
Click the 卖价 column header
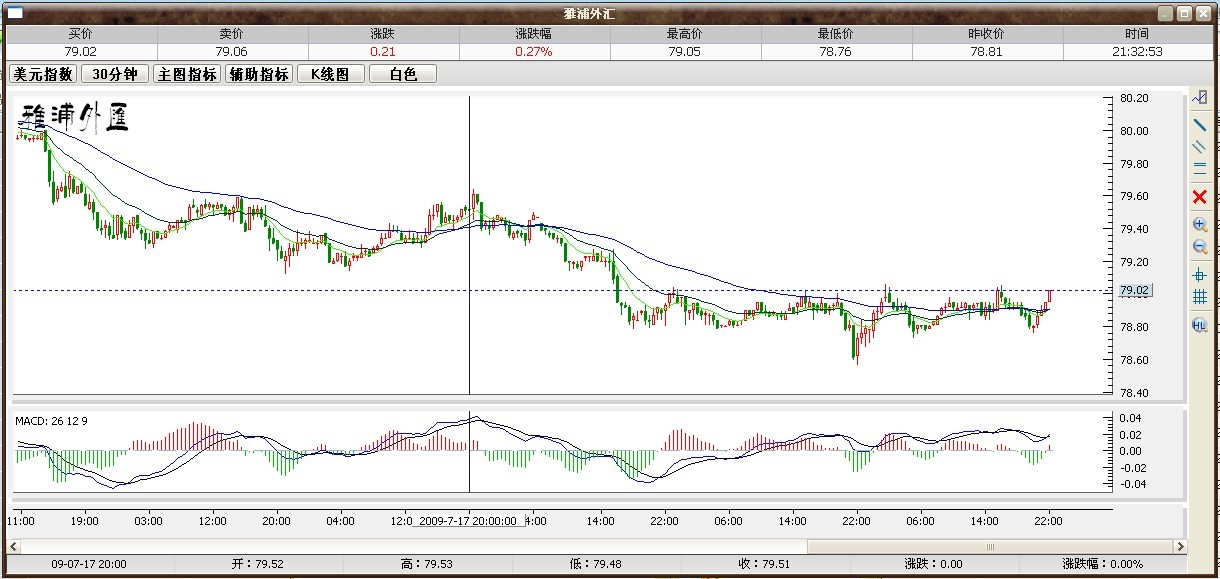tap(232, 34)
